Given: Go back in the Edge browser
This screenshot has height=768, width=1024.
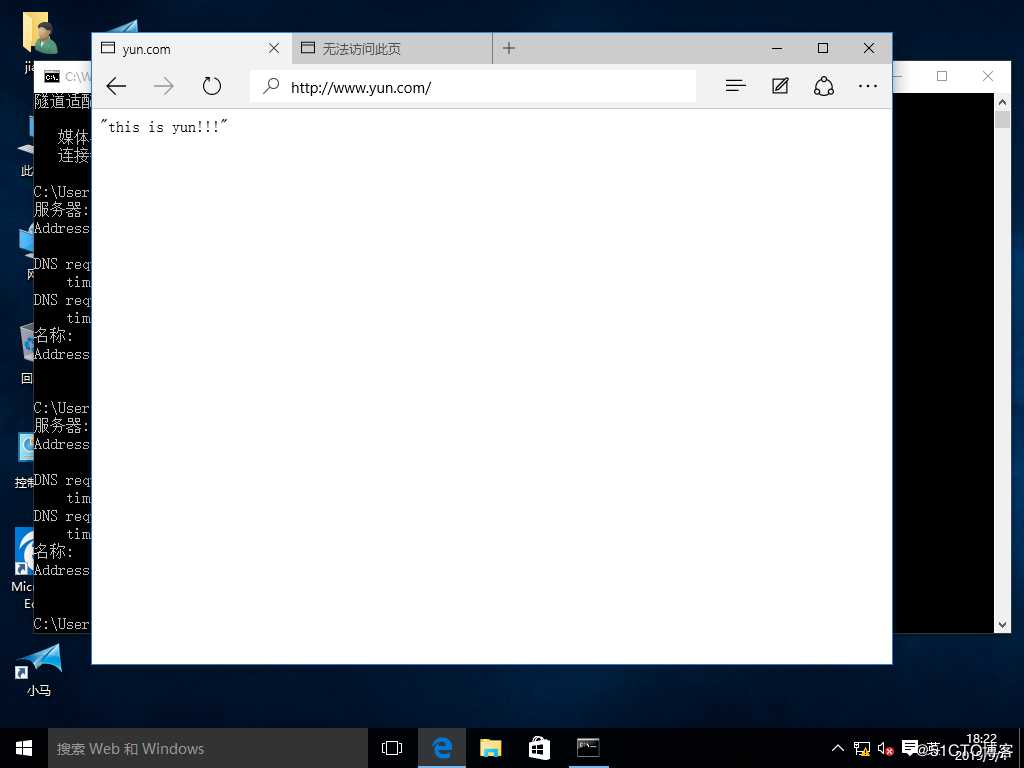Looking at the screenshot, I should click(x=116, y=86).
